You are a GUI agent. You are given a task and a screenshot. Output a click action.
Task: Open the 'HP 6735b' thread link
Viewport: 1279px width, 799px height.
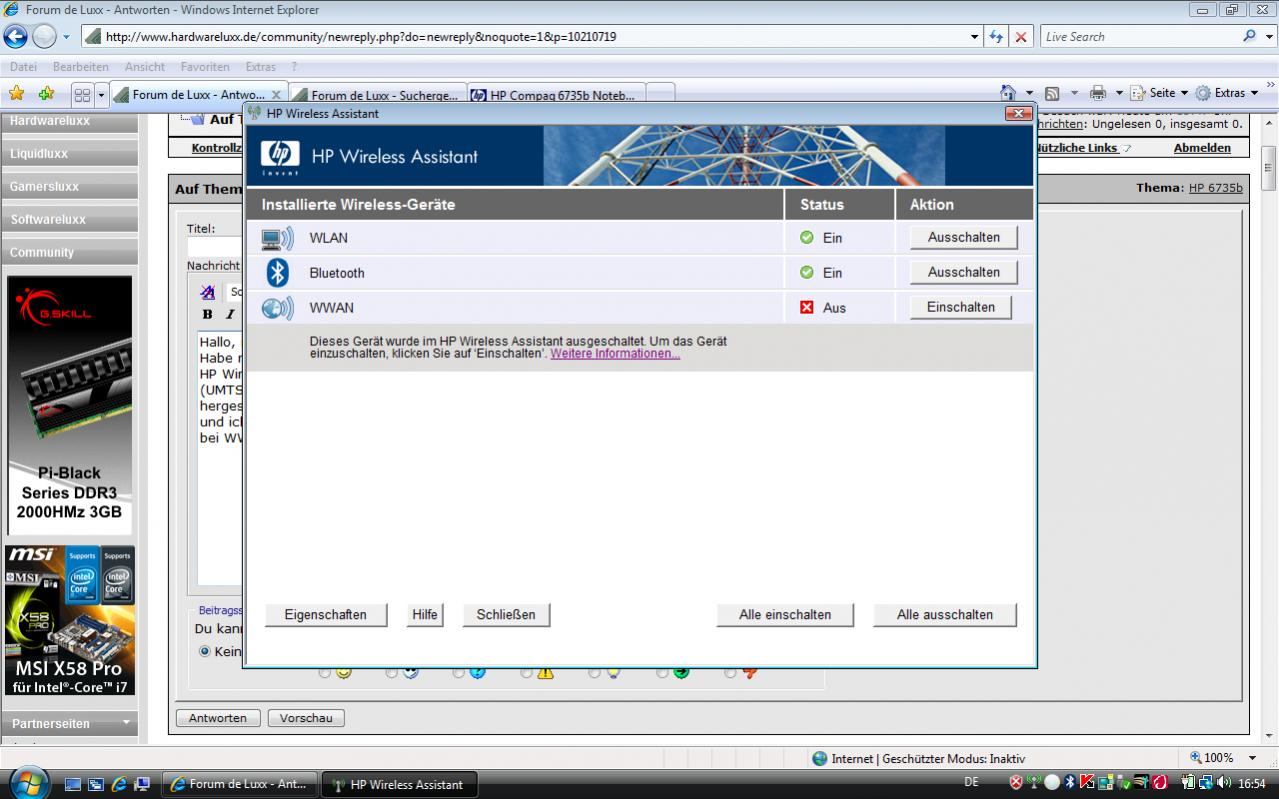(x=1215, y=188)
